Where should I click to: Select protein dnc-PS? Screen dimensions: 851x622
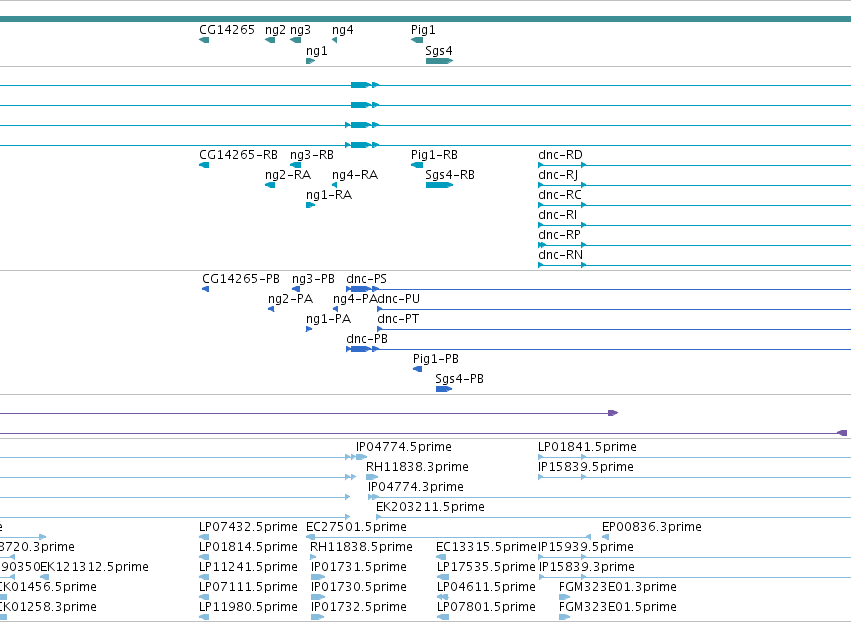(x=366, y=279)
